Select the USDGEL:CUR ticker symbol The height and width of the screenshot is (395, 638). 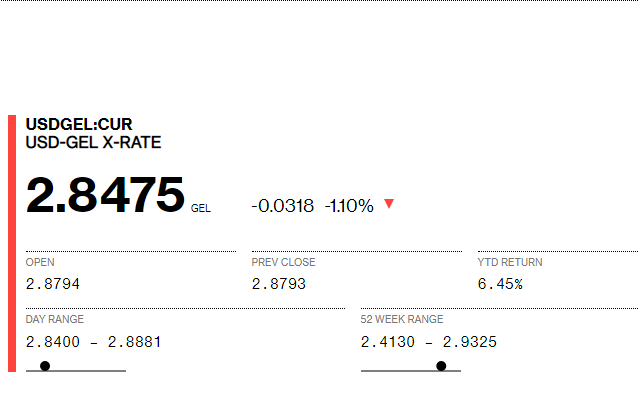(79, 124)
